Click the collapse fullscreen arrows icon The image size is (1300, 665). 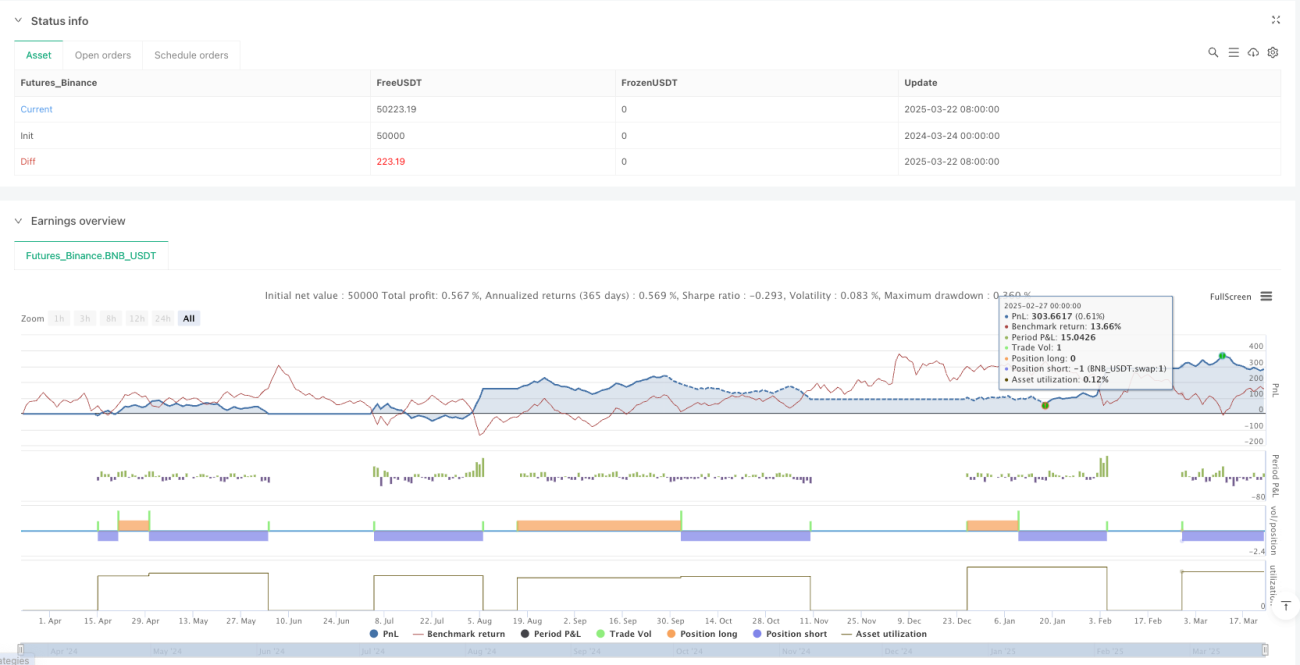[x=1275, y=20]
